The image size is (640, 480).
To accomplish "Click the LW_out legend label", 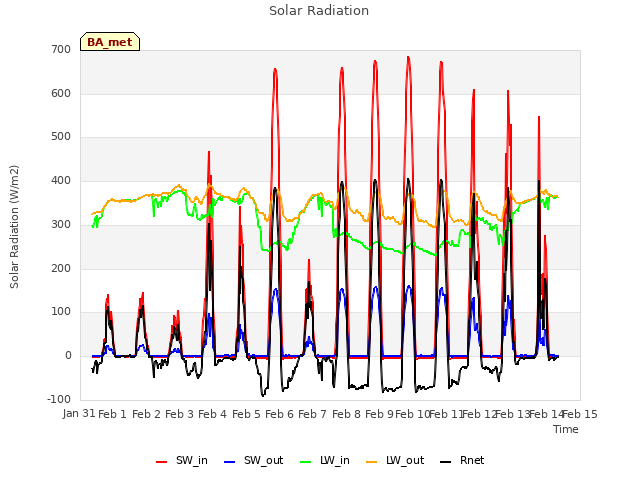I will pos(405,460).
